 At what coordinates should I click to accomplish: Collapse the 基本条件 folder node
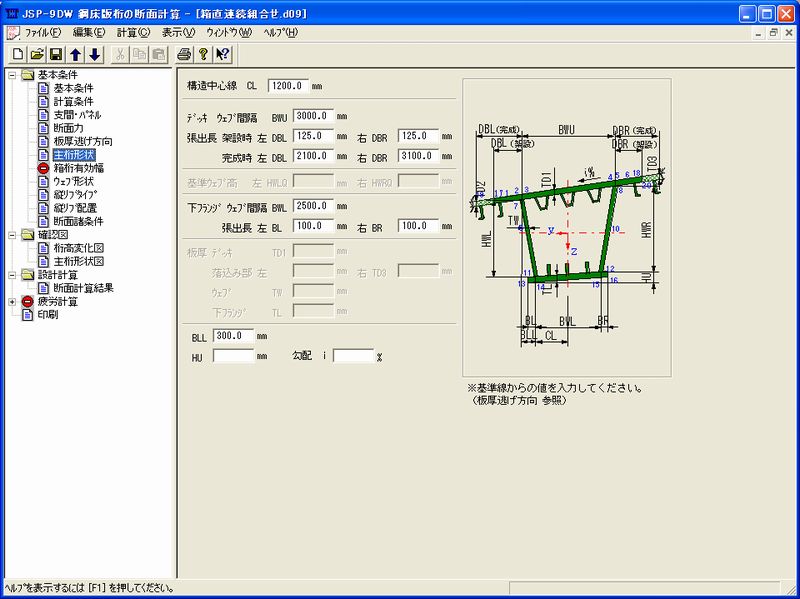point(12,75)
